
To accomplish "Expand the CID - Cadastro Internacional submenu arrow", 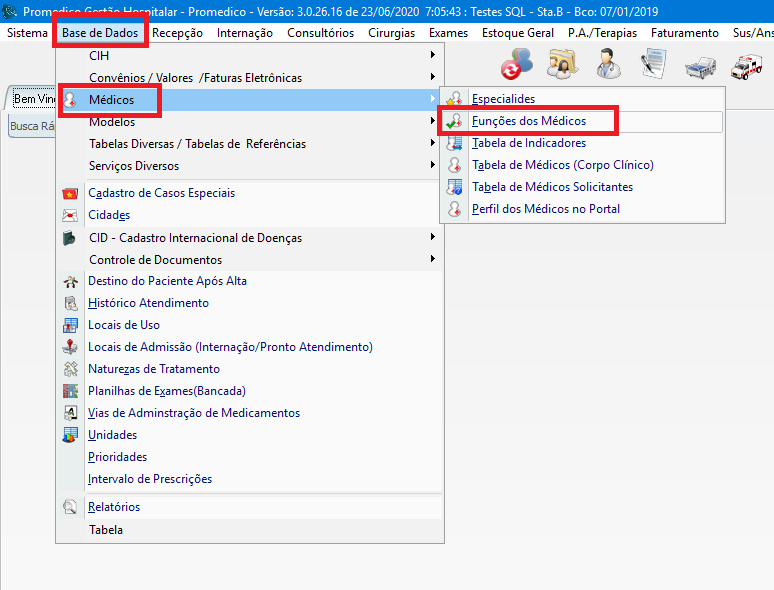I will [432, 236].
